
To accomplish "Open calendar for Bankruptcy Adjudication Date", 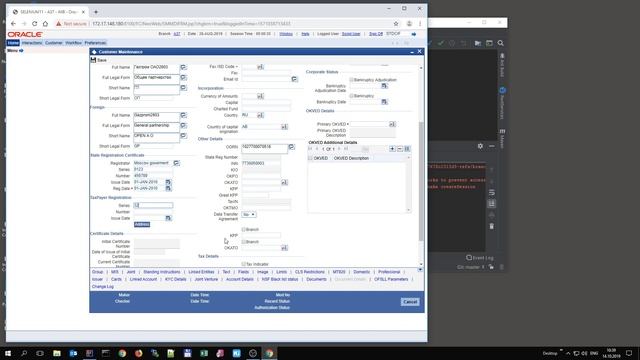I will tap(384, 86).
